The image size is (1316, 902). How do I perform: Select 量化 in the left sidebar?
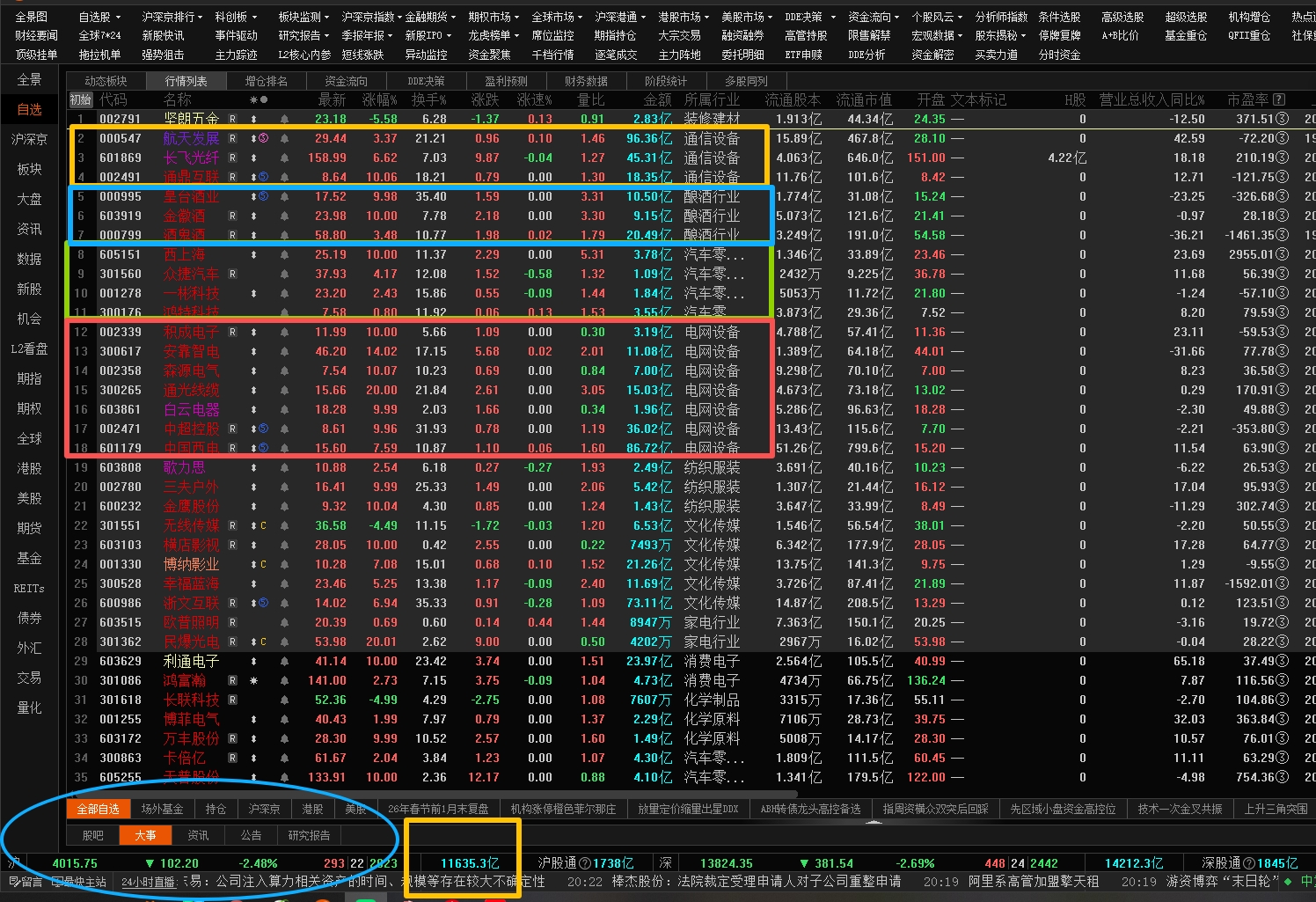[x=29, y=708]
